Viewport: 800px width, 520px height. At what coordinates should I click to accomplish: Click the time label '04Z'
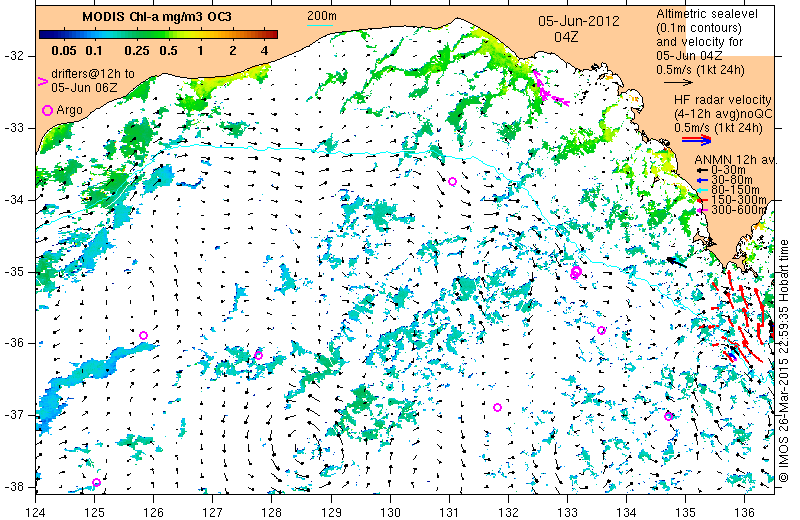click(x=566, y=37)
